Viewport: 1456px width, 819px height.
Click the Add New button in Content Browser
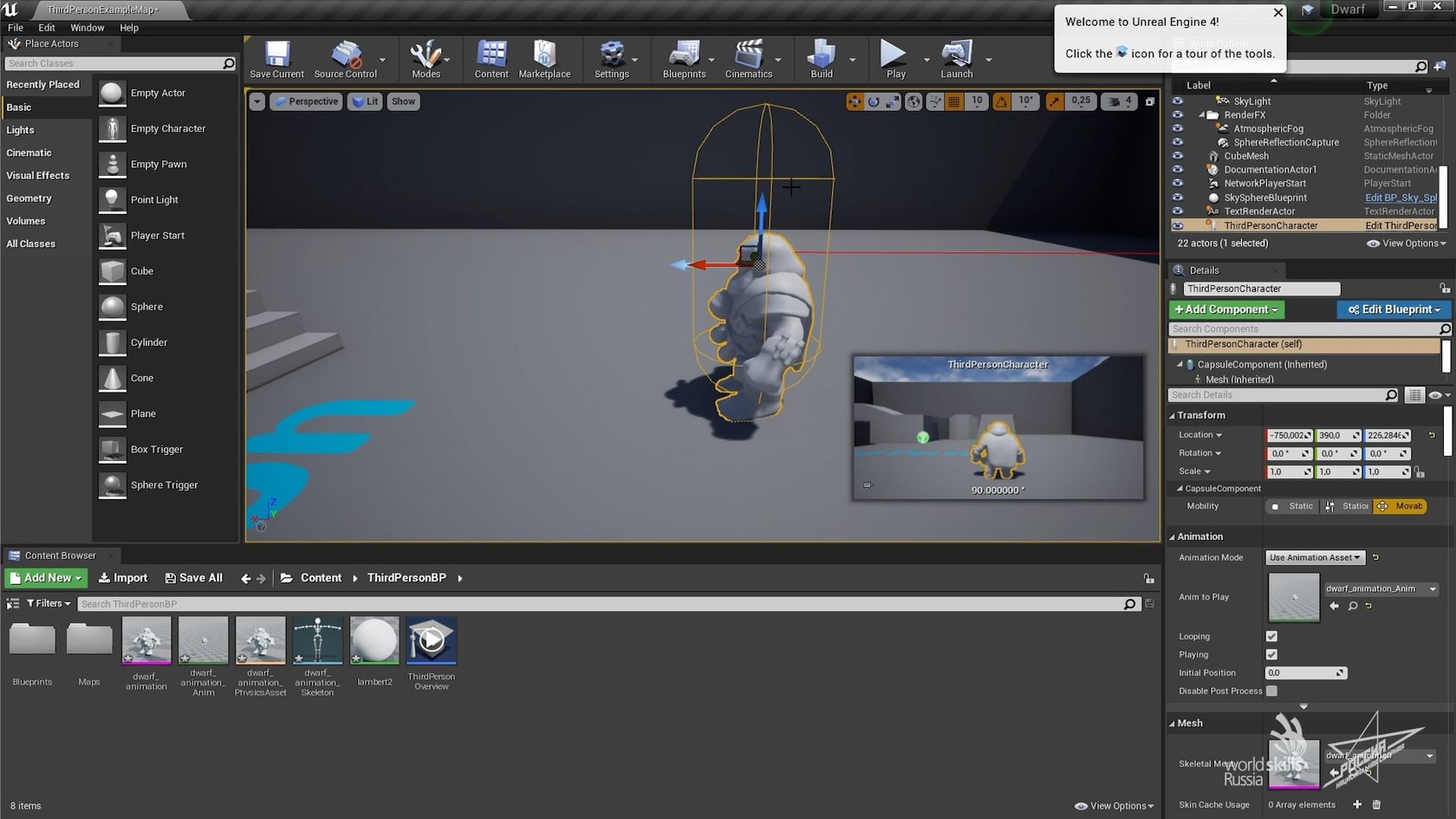(x=46, y=578)
